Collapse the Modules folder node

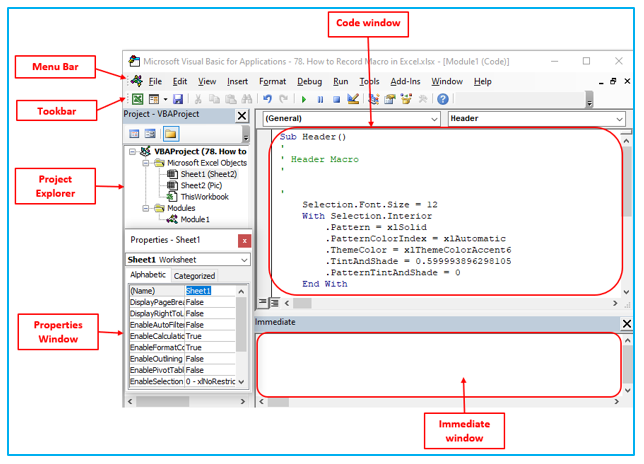pyautogui.click(x=146, y=208)
